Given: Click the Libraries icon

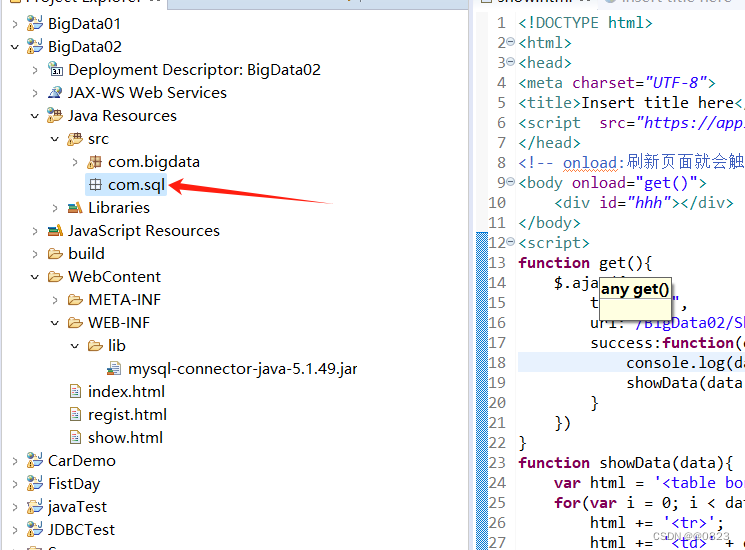Looking at the screenshot, I should point(75,208).
